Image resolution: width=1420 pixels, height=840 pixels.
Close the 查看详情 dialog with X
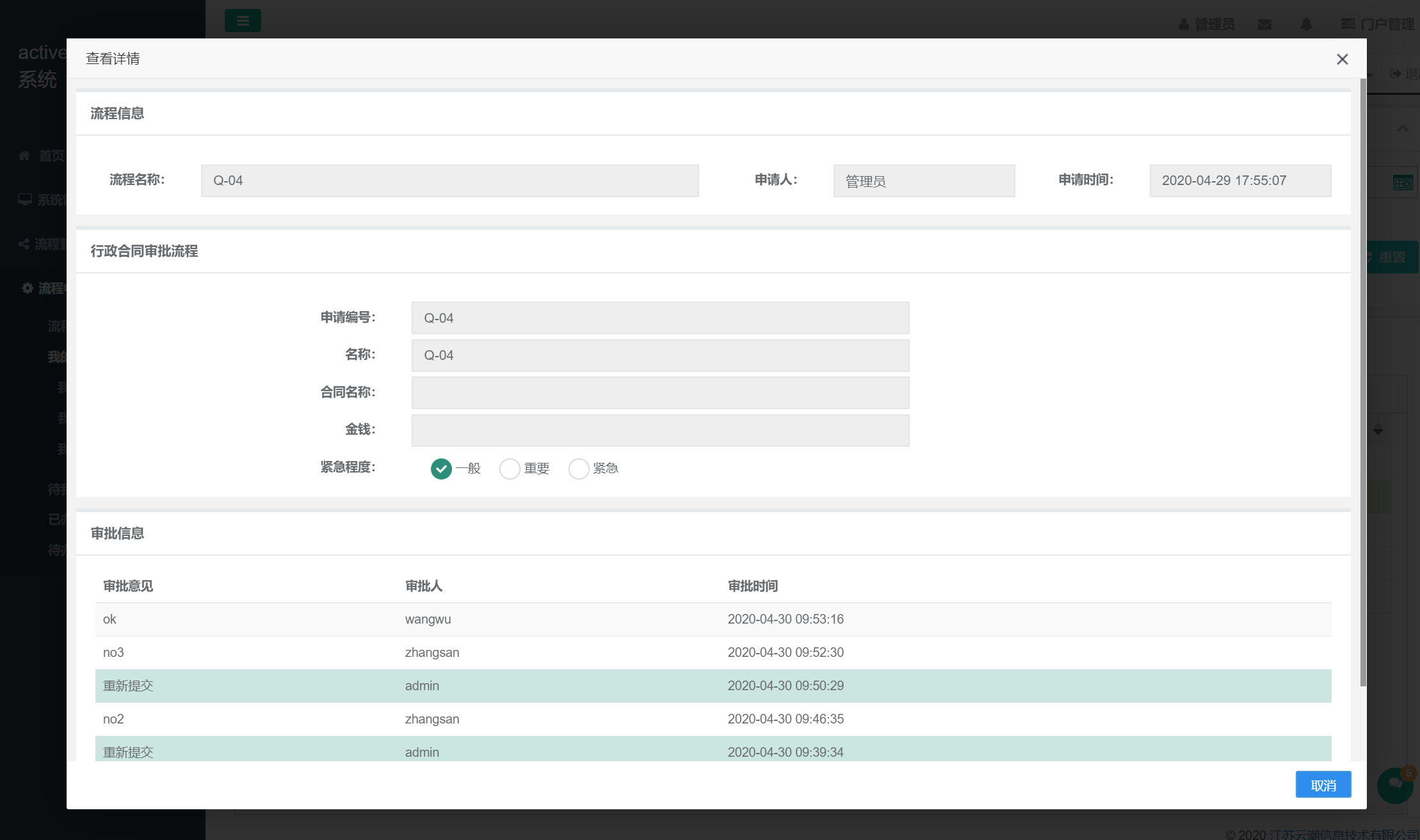(1342, 59)
